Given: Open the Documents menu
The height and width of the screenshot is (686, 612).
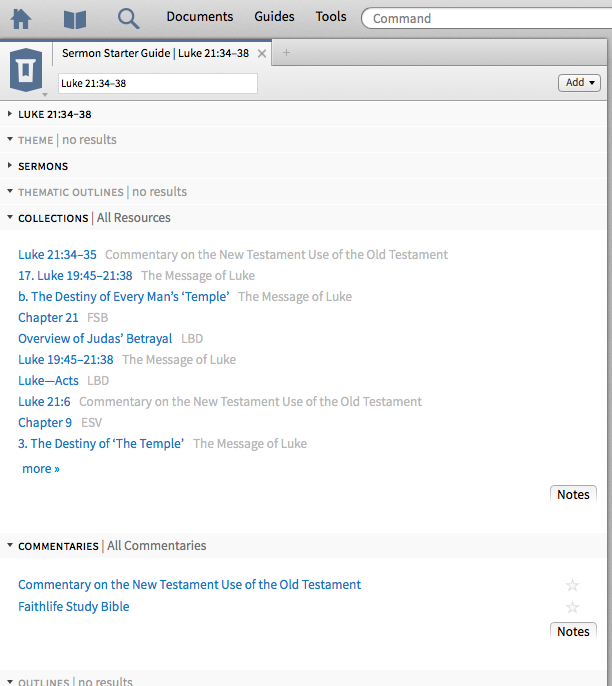Looking at the screenshot, I should click(x=199, y=17).
